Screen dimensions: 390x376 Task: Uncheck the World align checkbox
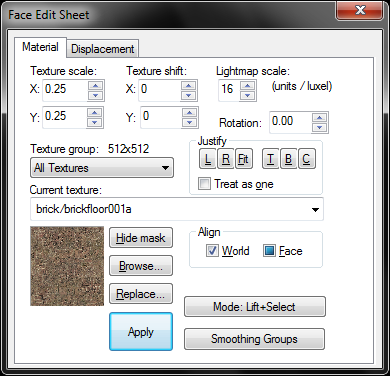pos(212,251)
